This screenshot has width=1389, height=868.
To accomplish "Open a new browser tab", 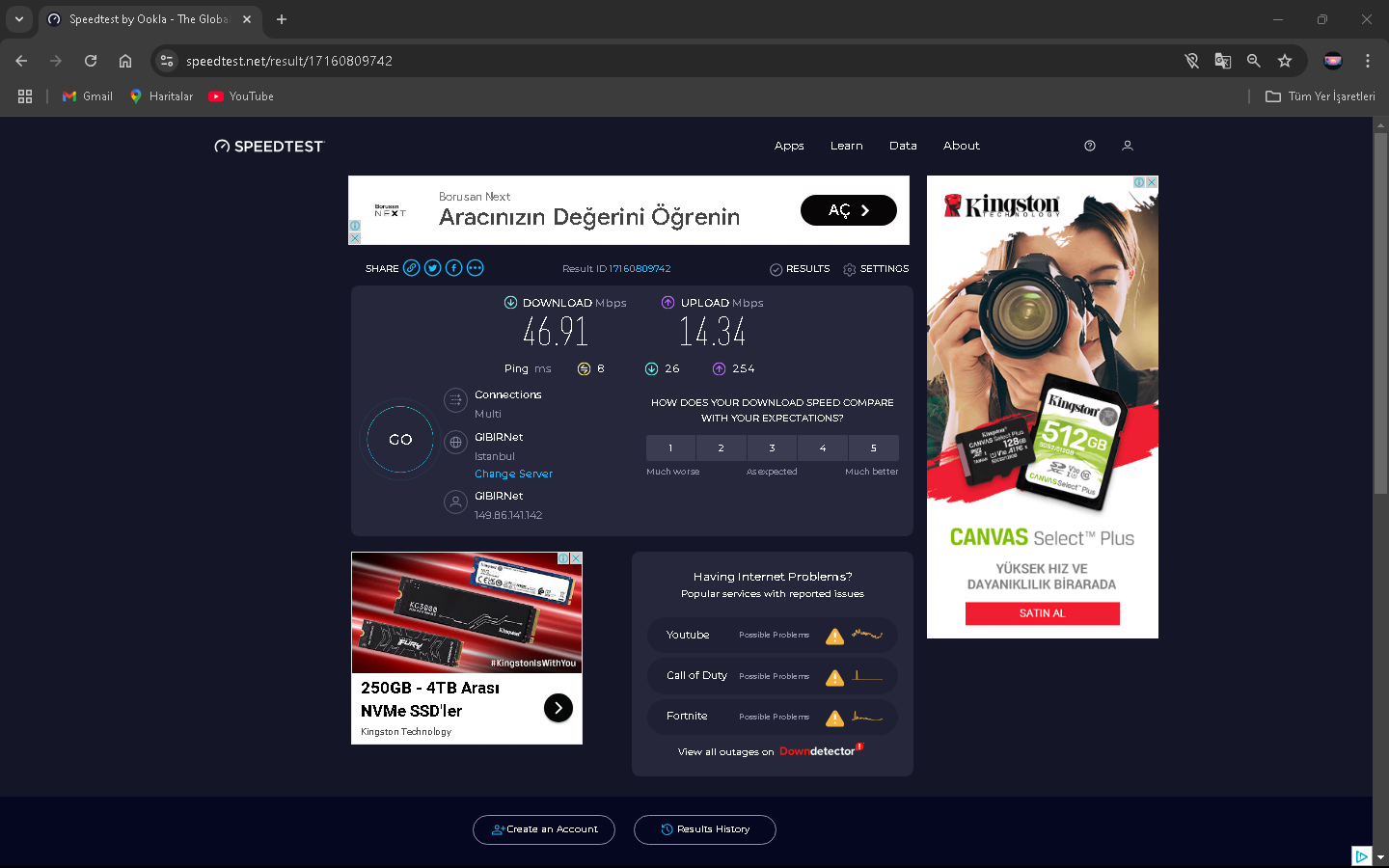I will pos(282,19).
